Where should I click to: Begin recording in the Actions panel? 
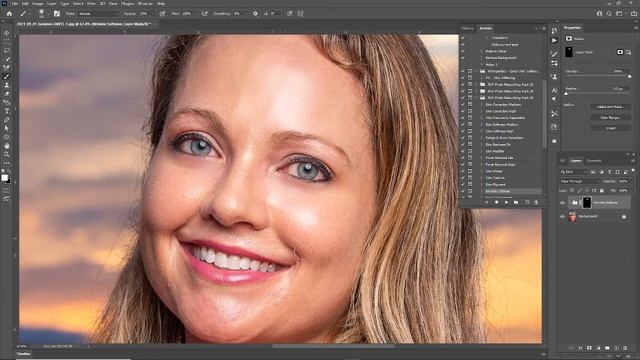(x=496, y=202)
